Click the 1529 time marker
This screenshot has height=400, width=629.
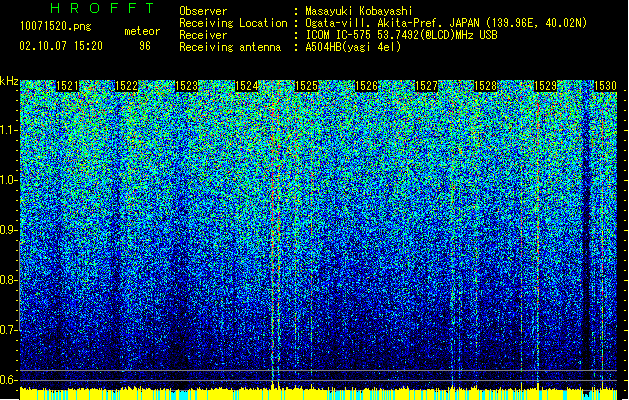546,86
